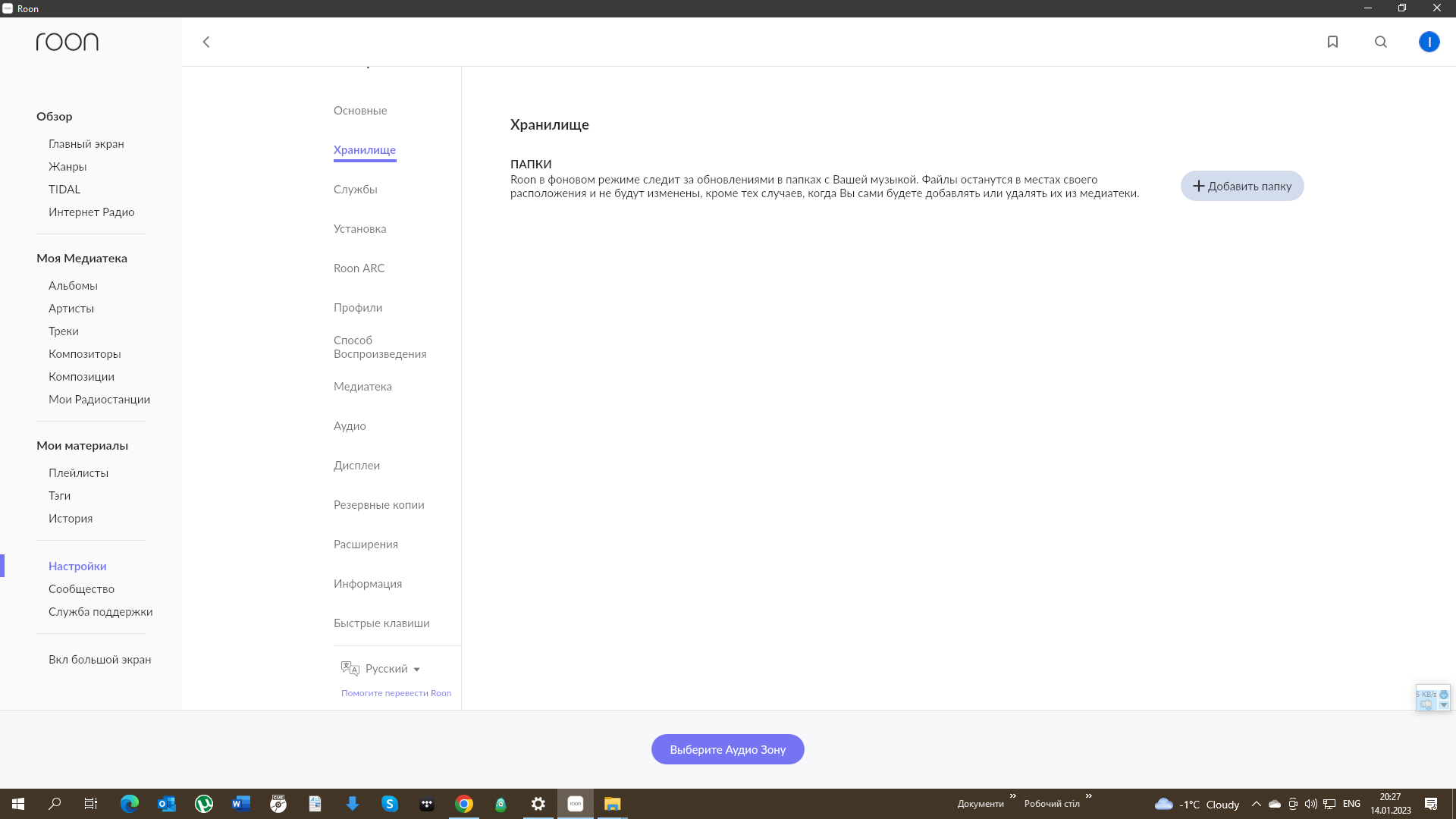Click the Roon taskbar icon
1456x819 pixels.
[x=576, y=804]
